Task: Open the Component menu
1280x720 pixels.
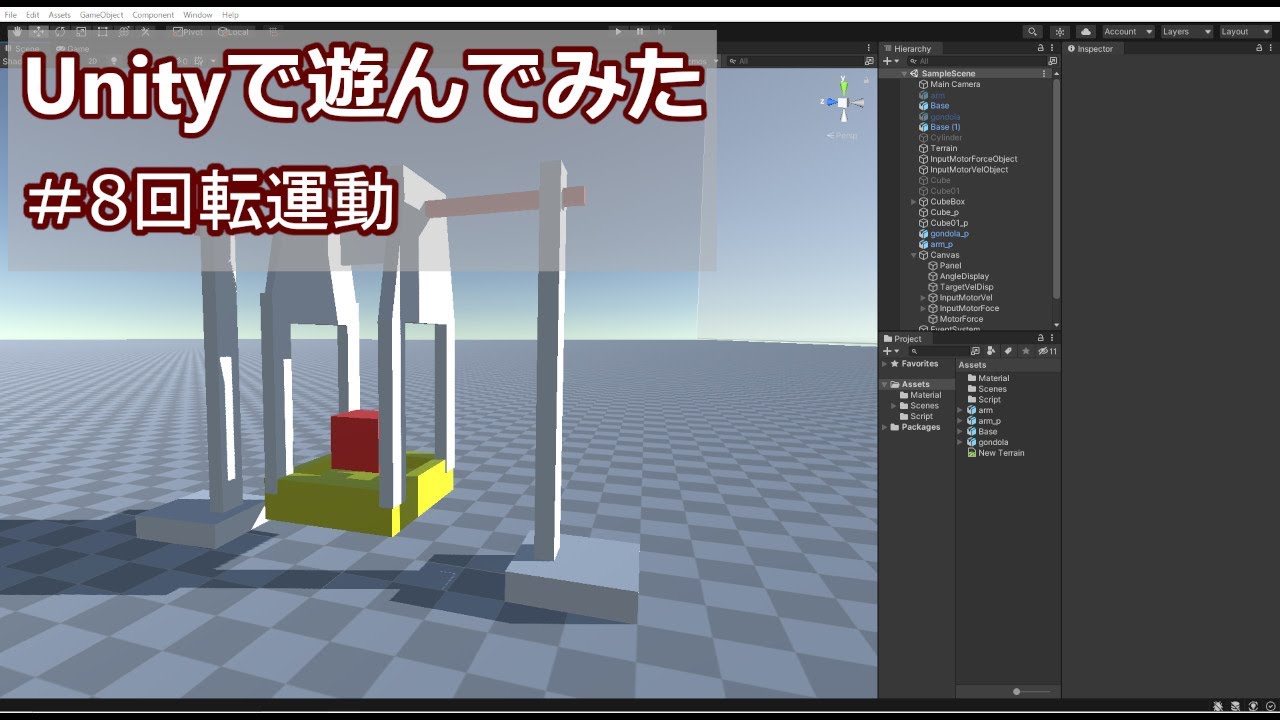Action: click(x=153, y=15)
